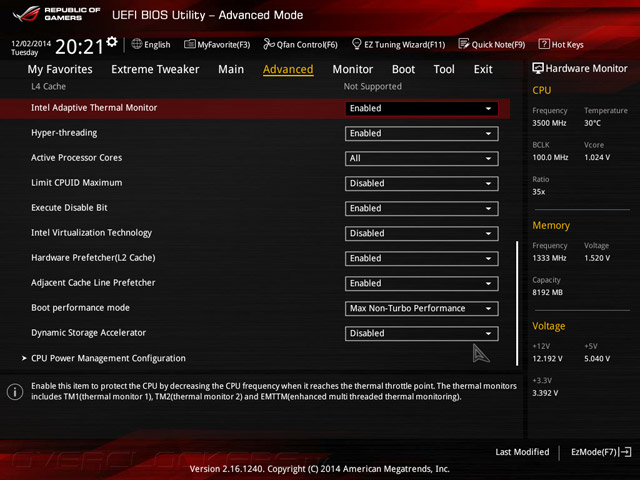Select the Intel Virtualization Technology label

(91, 233)
